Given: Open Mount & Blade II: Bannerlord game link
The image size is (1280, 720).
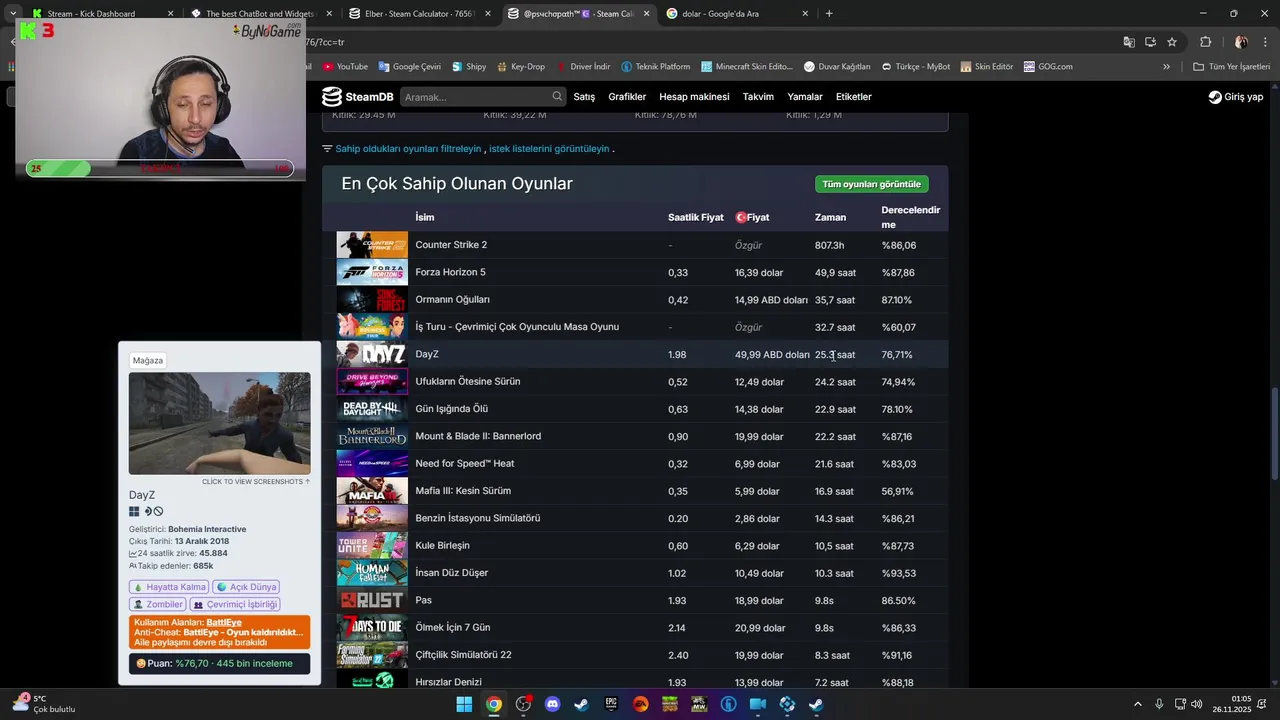Looking at the screenshot, I should tap(478, 436).
